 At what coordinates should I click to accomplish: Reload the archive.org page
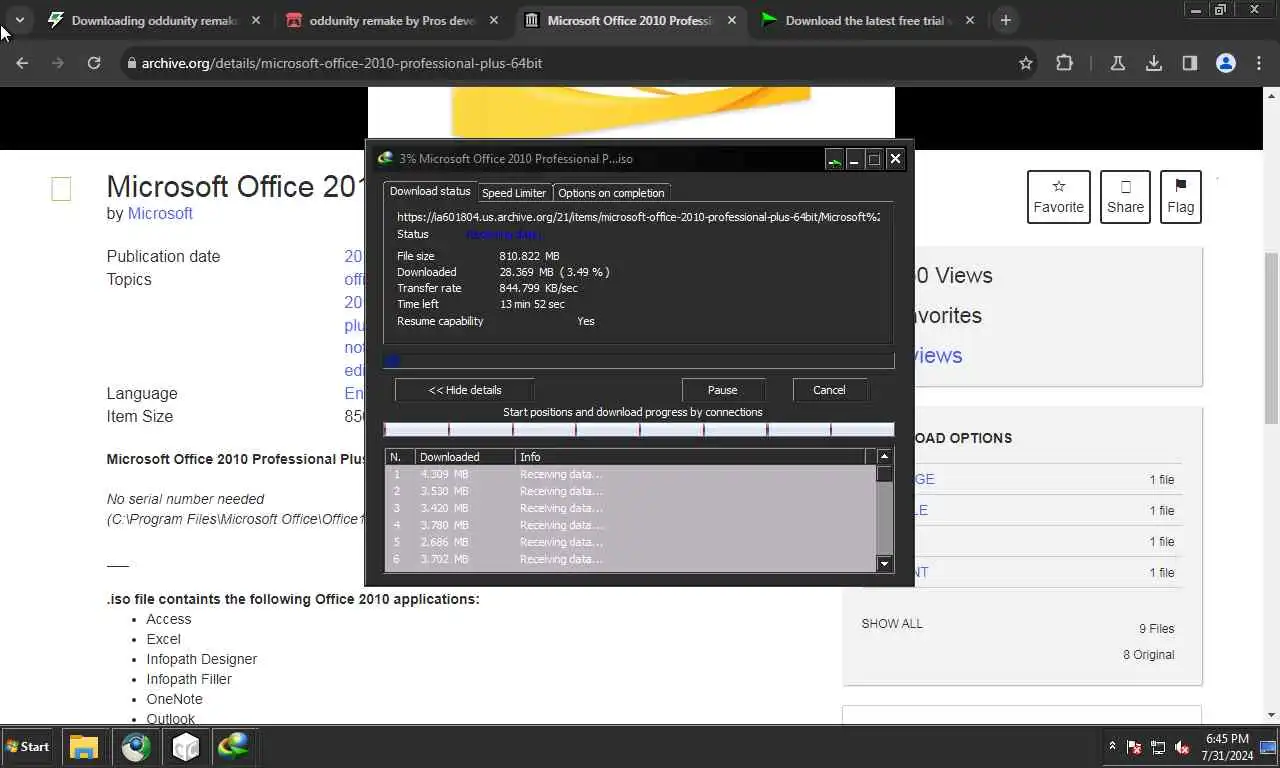point(94,63)
